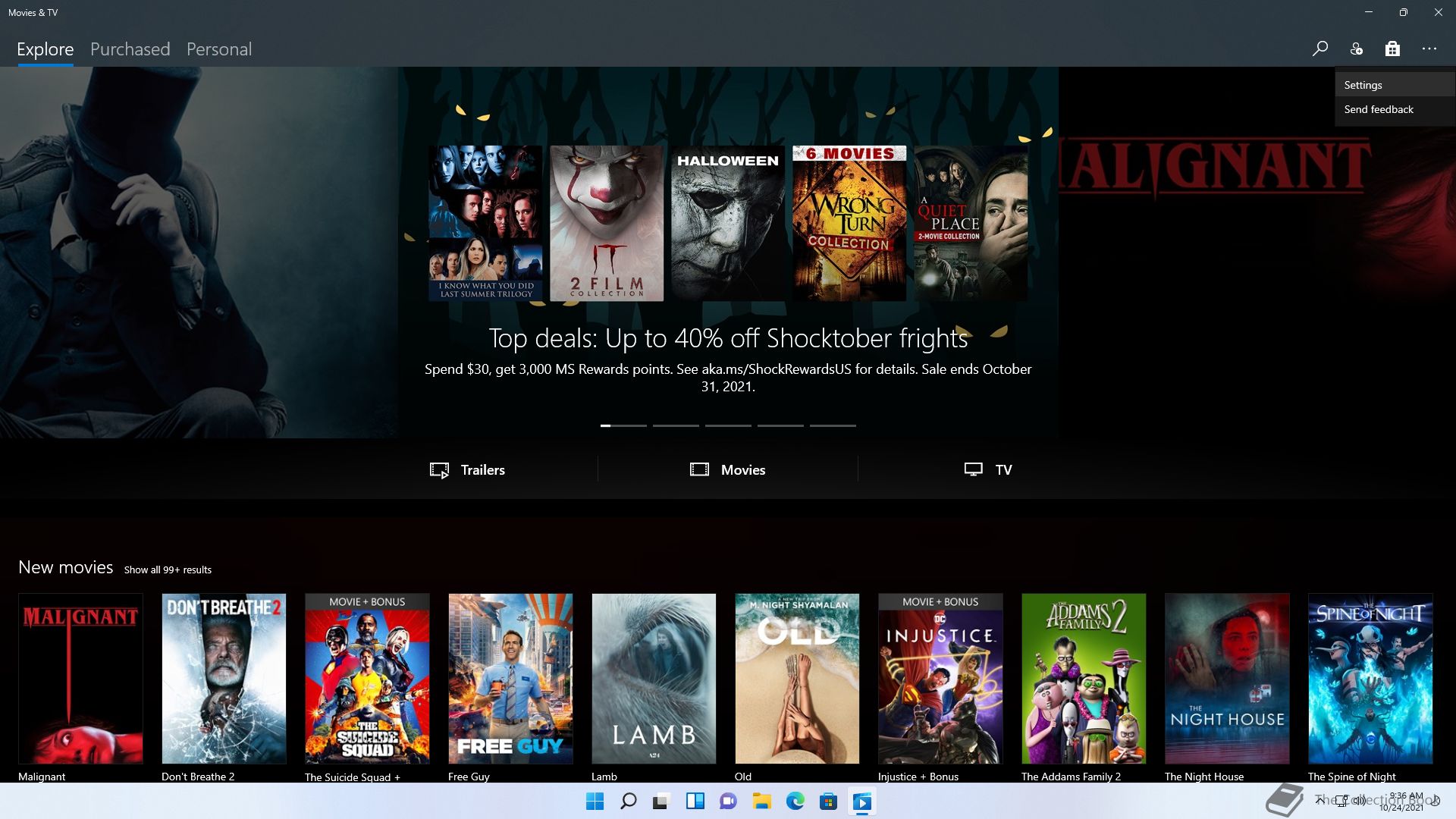Open Task View on the taskbar

click(661, 801)
